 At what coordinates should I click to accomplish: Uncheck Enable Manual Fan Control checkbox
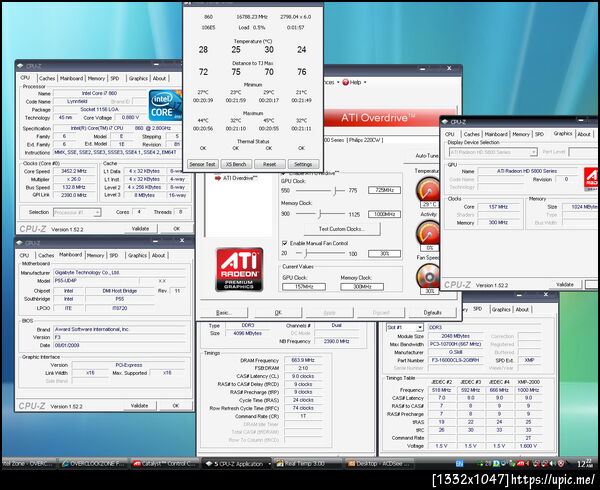pyautogui.click(x=284, y=243)
